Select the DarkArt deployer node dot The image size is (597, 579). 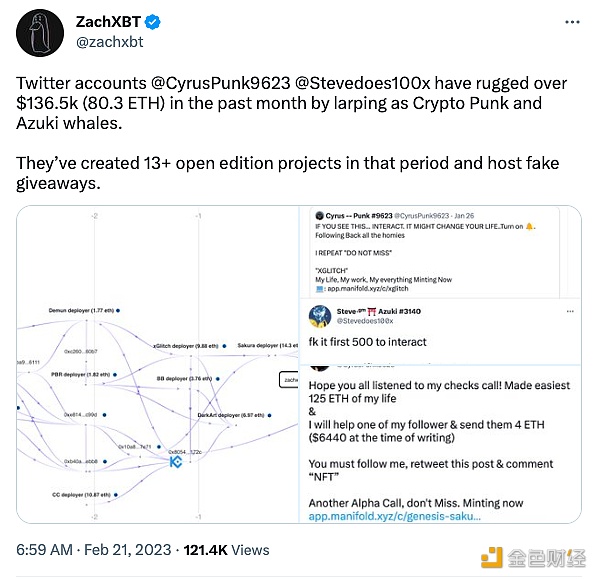pos(270,415)
